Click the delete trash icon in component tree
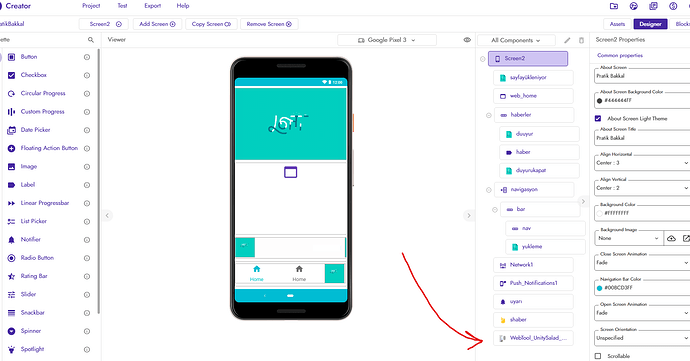 pos(581,40)
